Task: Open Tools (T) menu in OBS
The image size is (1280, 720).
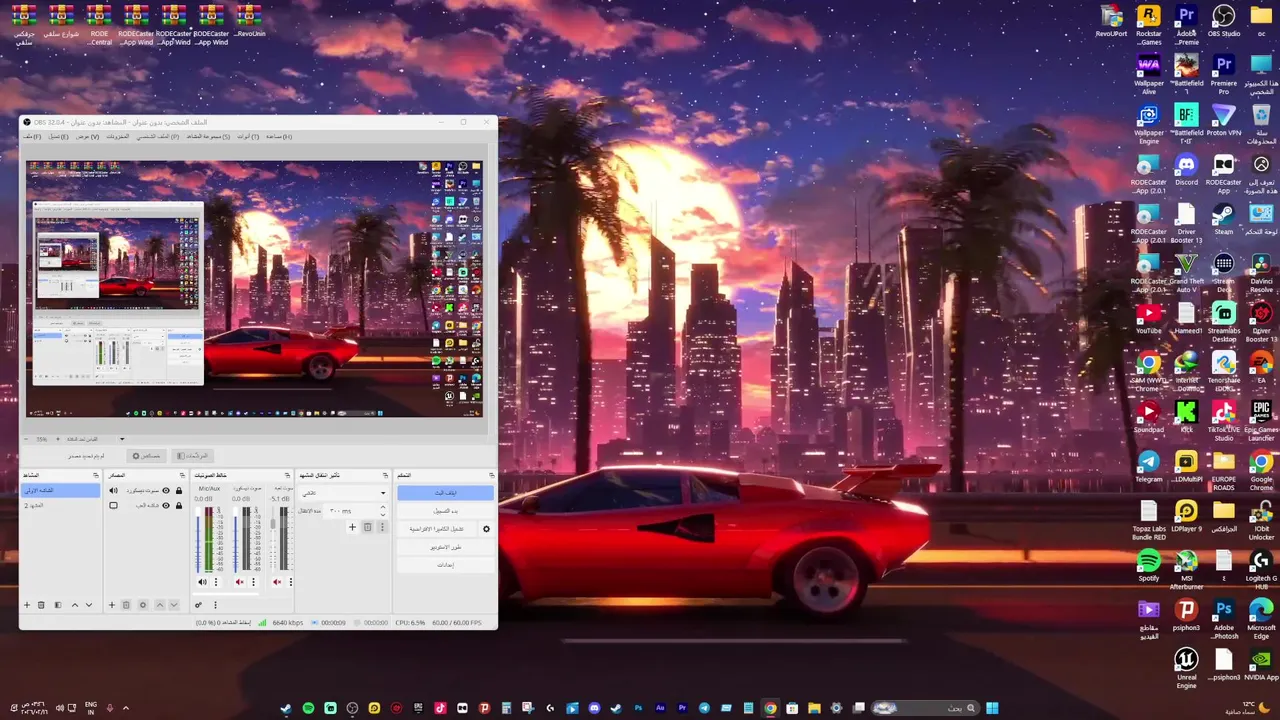Action: [x=248, y=136]
